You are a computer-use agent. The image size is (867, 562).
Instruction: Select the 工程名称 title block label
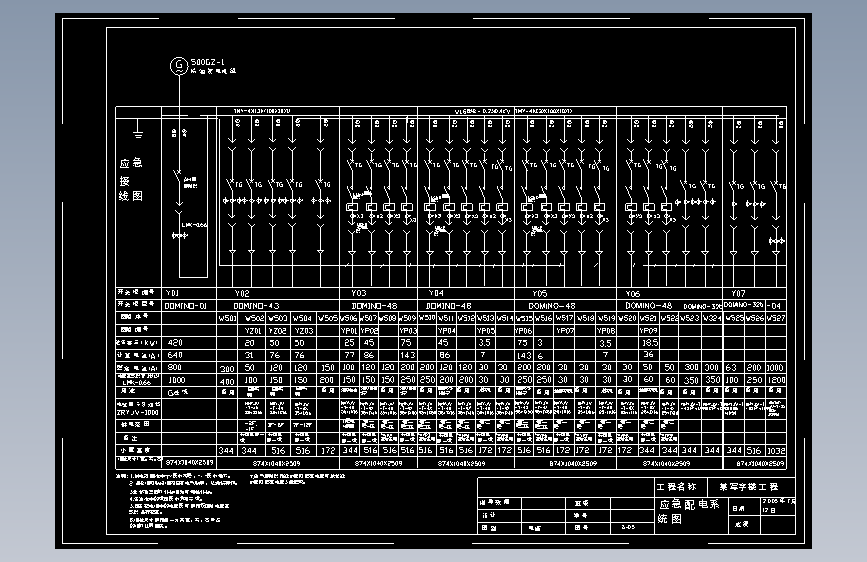tap(676, 487)
